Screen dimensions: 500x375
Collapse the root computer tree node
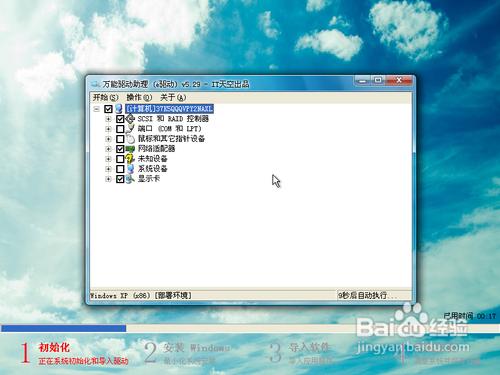pyautogui.click(x=97, y=109)
